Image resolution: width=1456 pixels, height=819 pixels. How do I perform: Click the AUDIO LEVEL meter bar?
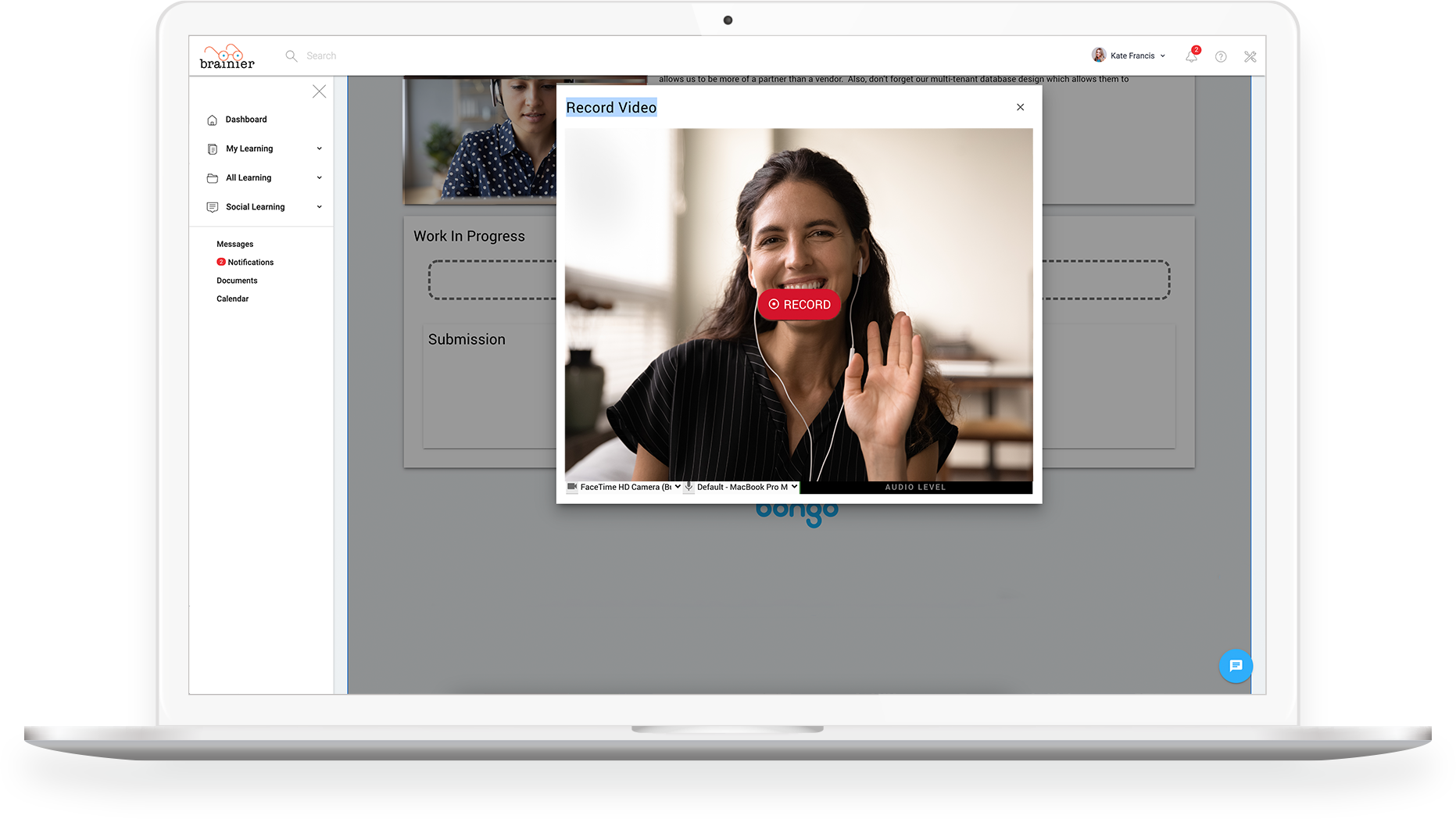point(916,488)
